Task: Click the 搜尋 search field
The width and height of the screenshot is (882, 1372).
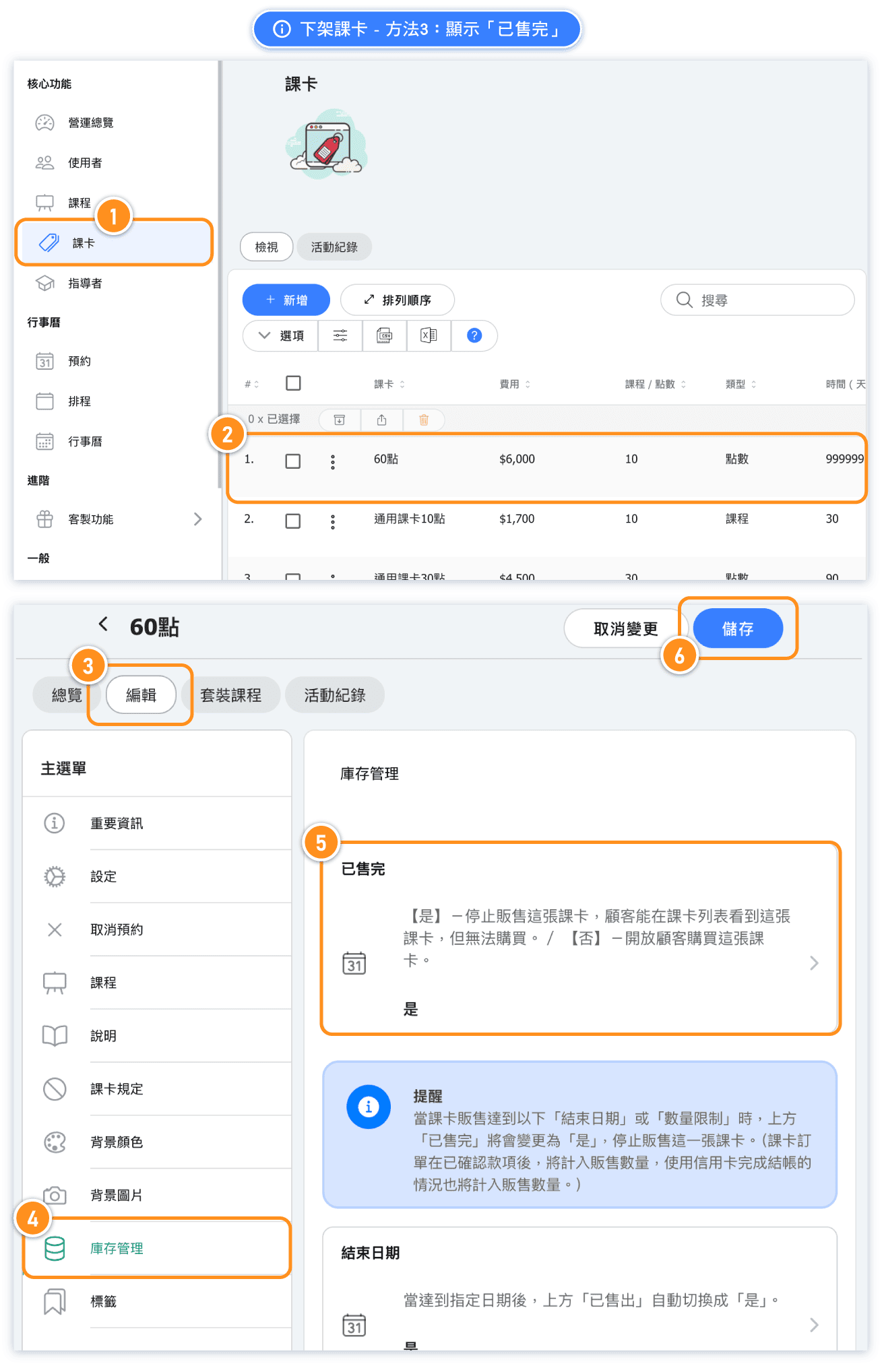Action: (757, 300)
